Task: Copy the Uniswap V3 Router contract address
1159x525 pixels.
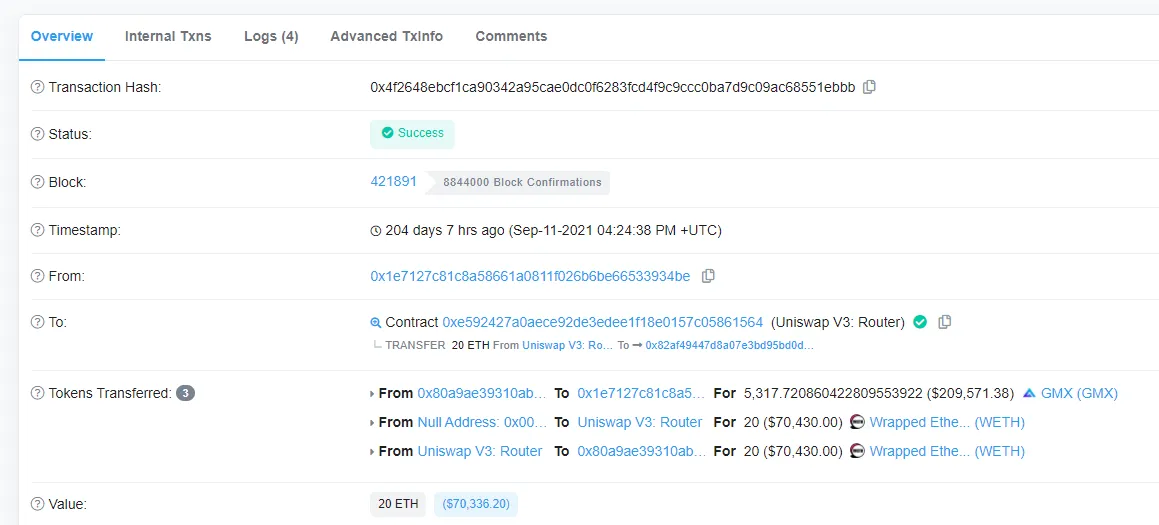Action: (x=944, y=322)
